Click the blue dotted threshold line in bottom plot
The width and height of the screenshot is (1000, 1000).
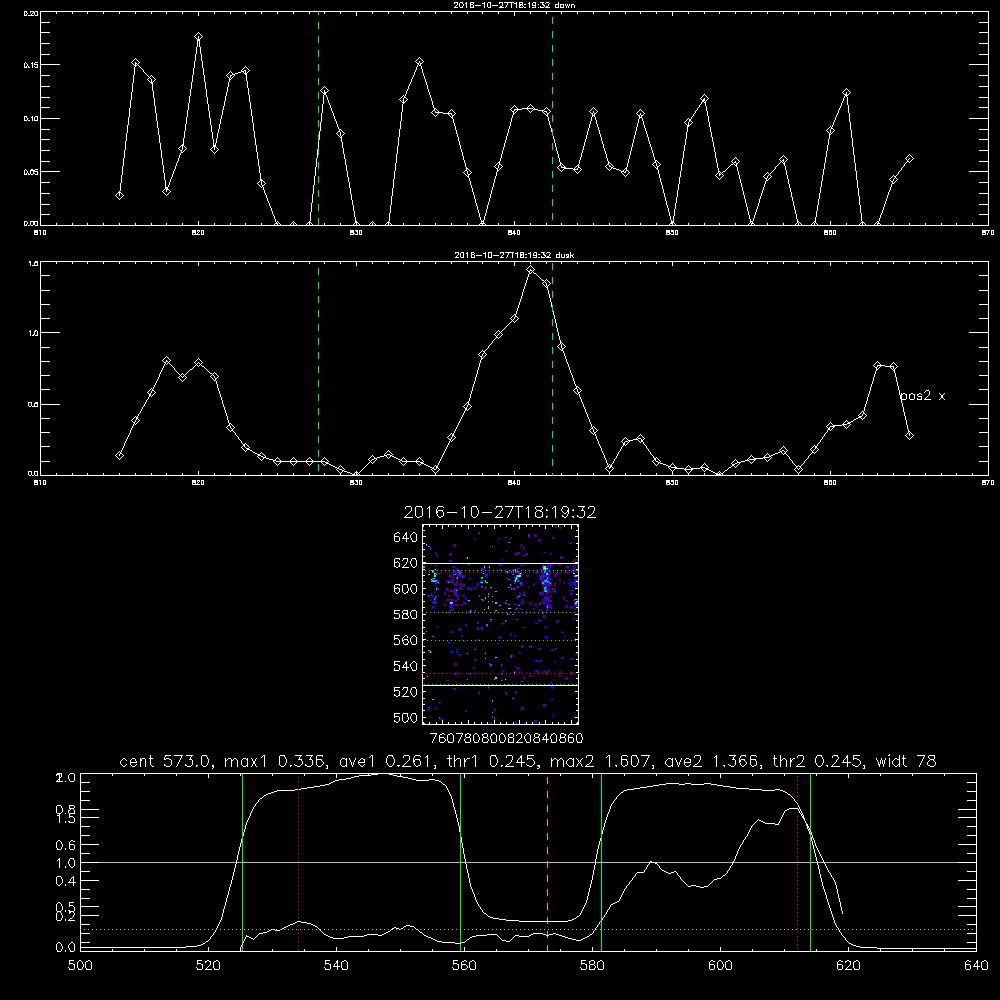click(528, 929)
